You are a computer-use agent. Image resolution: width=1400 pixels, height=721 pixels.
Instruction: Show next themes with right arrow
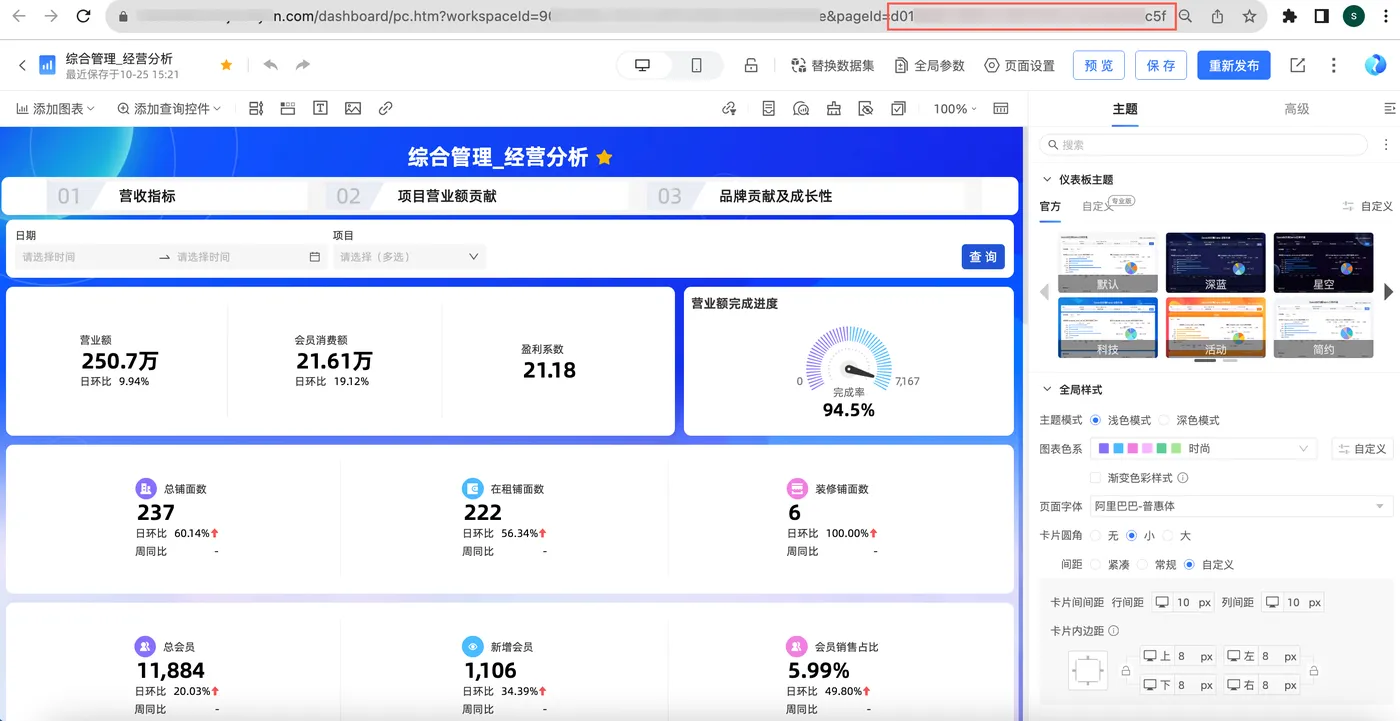[1388, 292]
